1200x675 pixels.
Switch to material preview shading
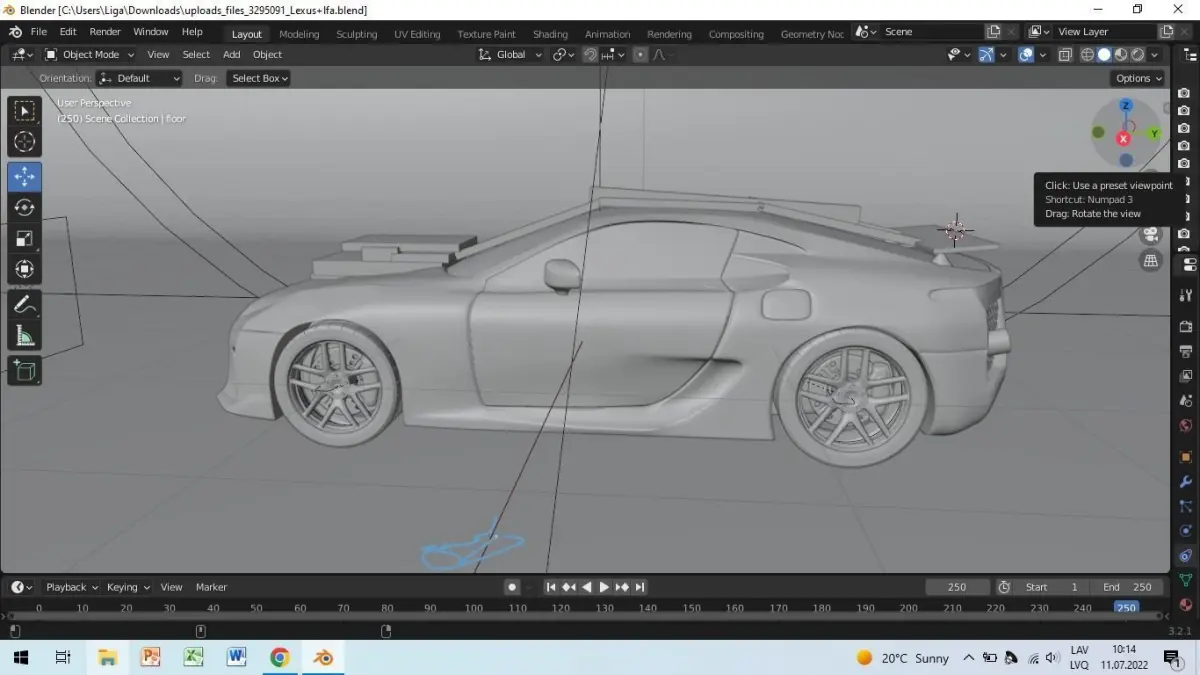point(1122,55)
